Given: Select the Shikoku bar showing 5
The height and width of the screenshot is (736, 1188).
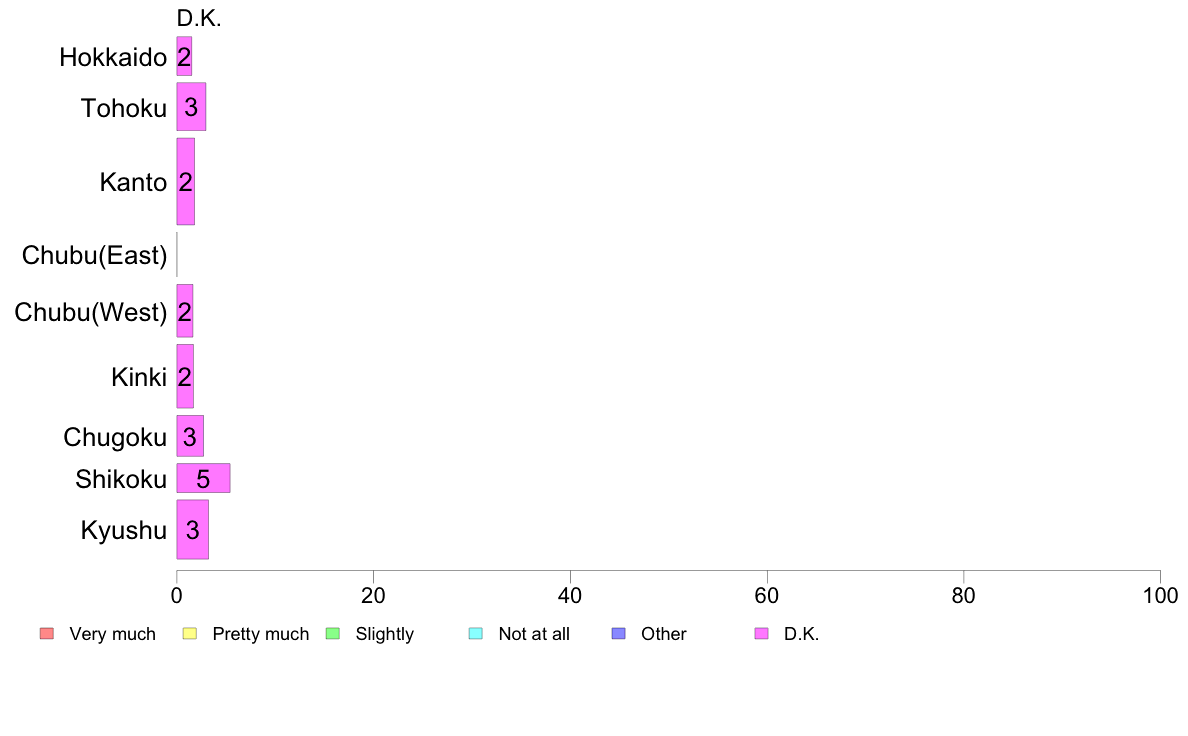Looking at the screenshot, I should point(203,478).
